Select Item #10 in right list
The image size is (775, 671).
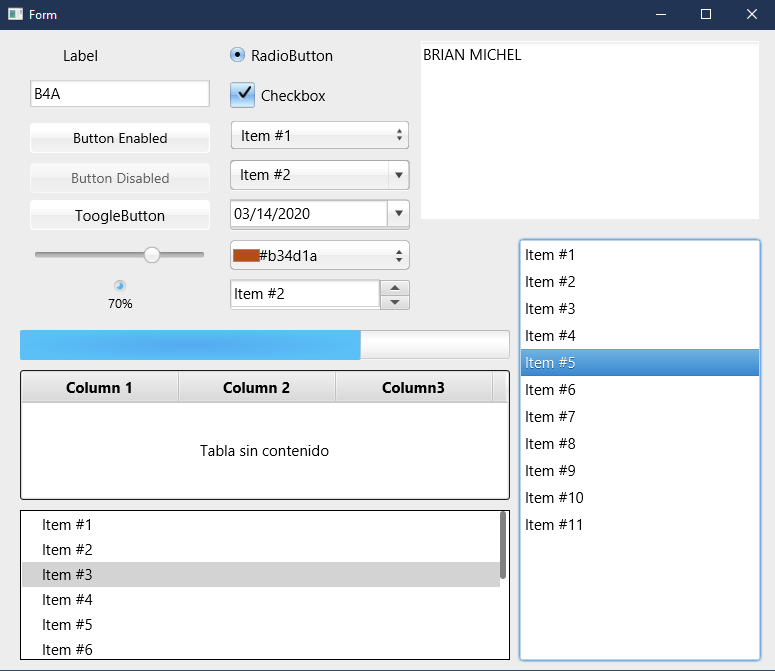[640, 498]
